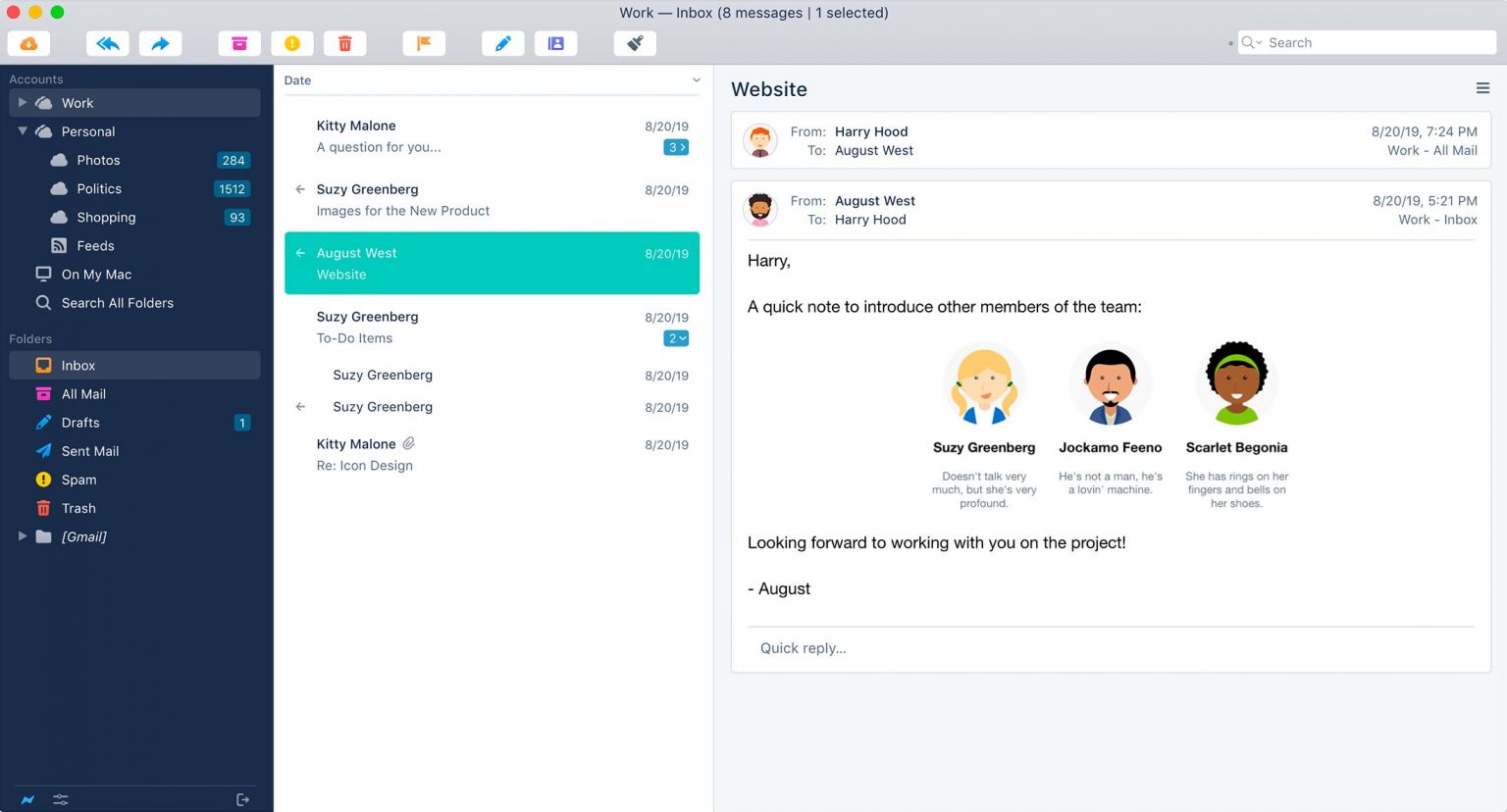Open the message options menu on the right
This screenshot has height=812, width=1507.
pyautogui.click(x=1482, y=87)
